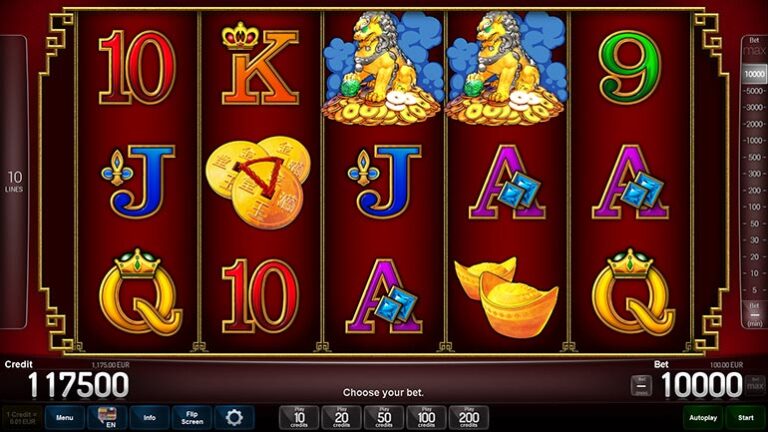
Task: Select the Play 100 credits chip
Action: click(x=426, y=418)
